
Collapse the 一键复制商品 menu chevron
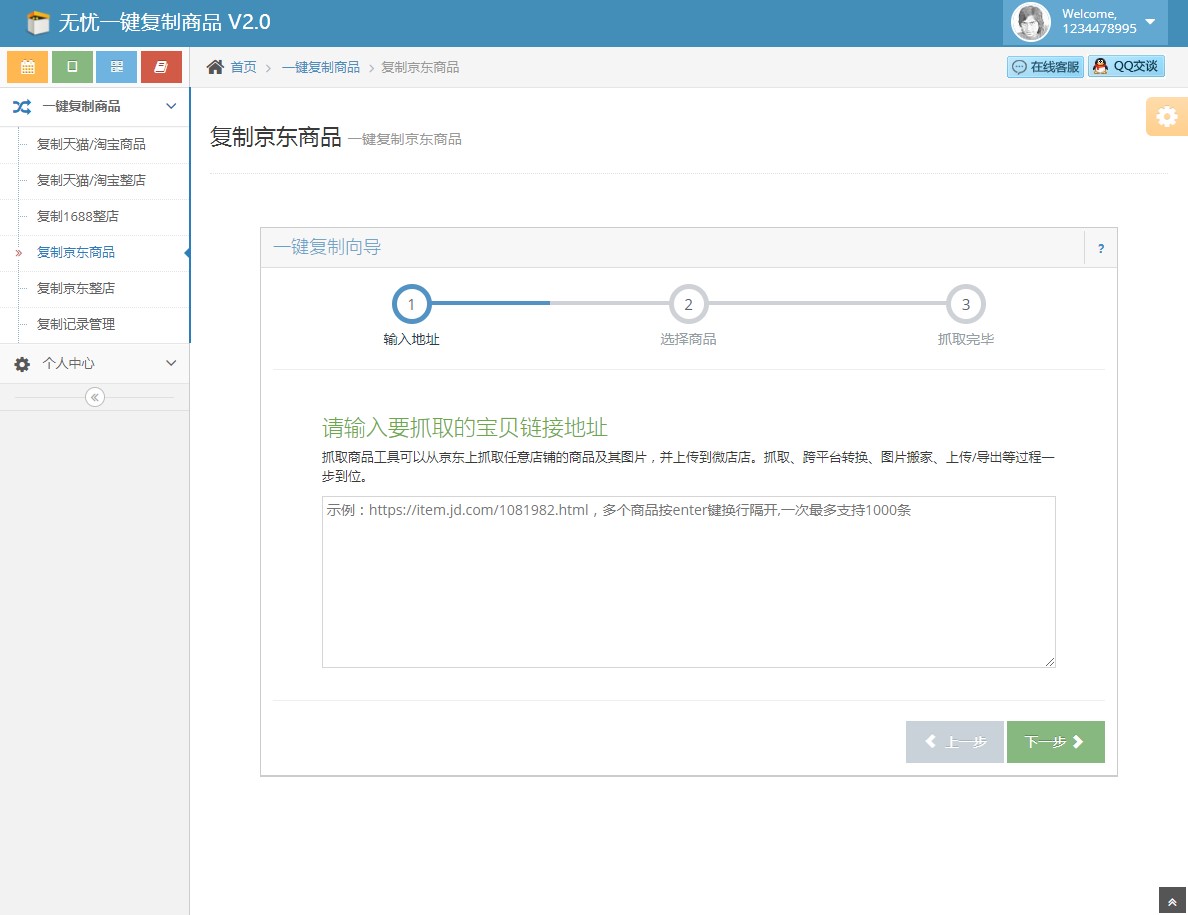click(x=171, y=106)
